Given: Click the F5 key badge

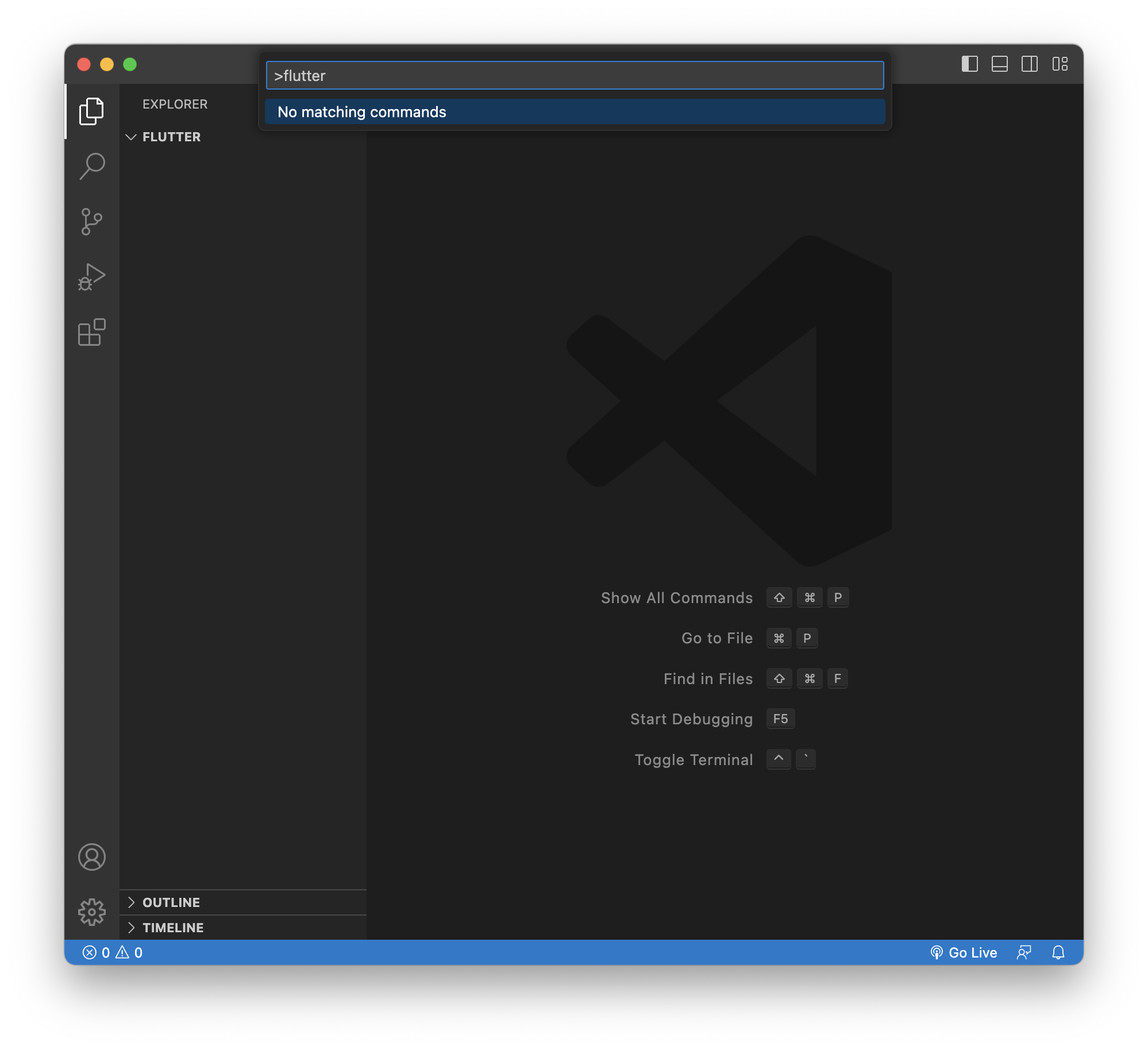Looking at the screenshot, I should 780,719.
